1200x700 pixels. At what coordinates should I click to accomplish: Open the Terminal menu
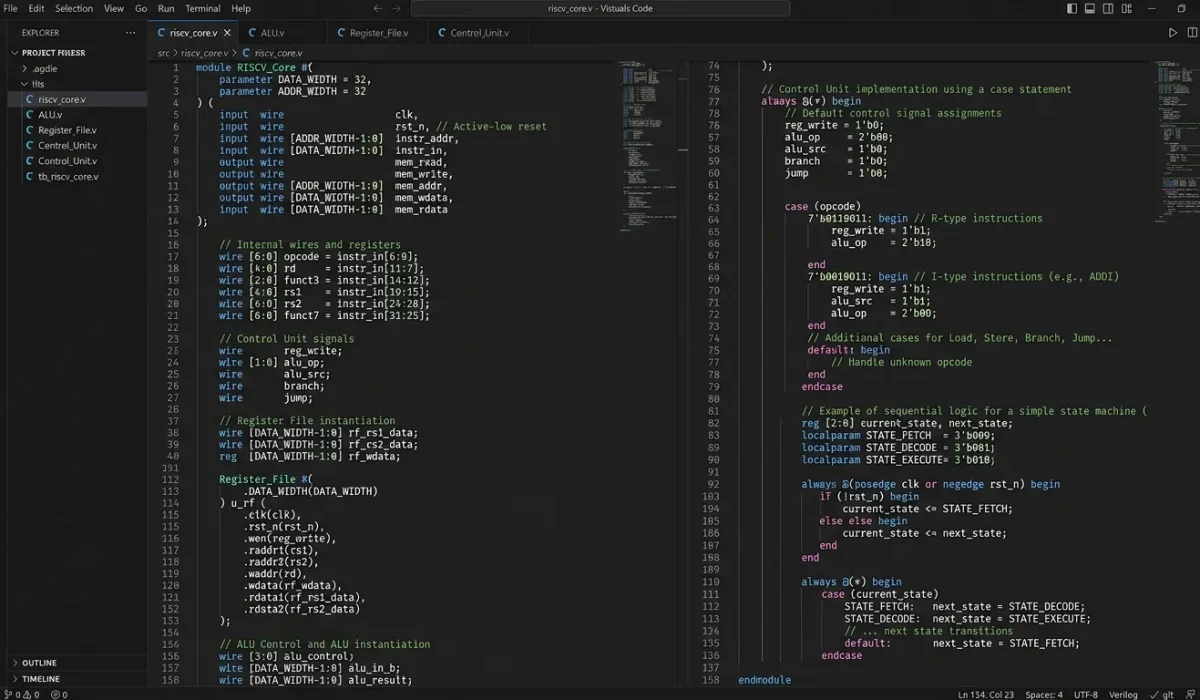coord(203,8)
